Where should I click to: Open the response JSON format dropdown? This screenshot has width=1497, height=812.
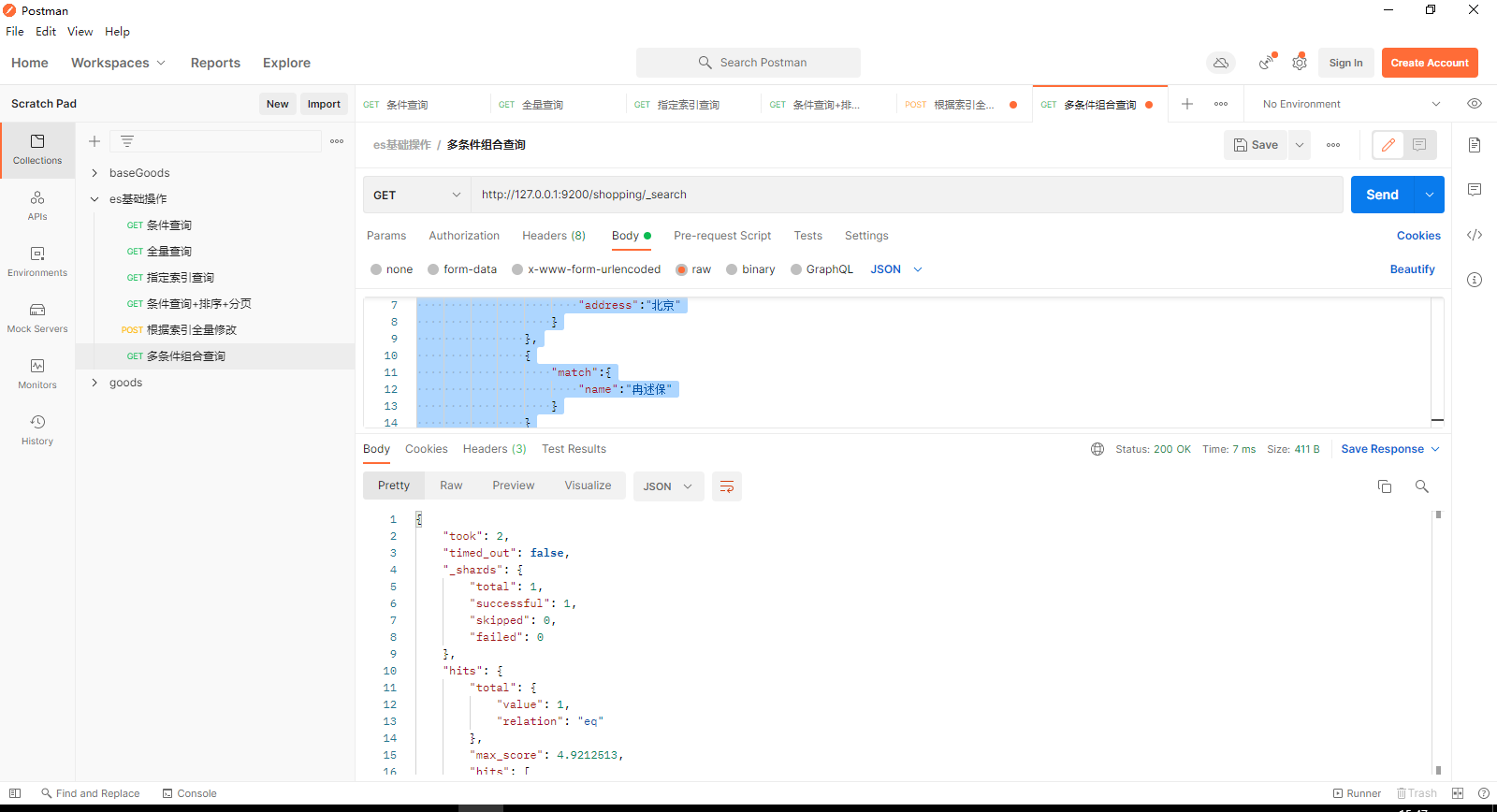668,486
